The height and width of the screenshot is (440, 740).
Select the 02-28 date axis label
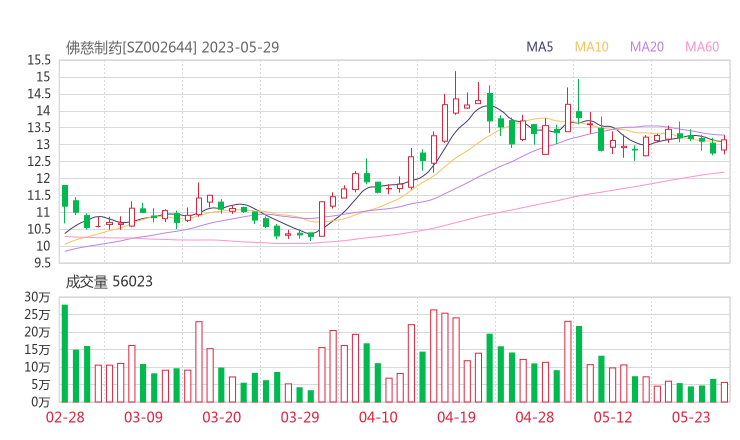pyautogui.click(x=65, y=417)
